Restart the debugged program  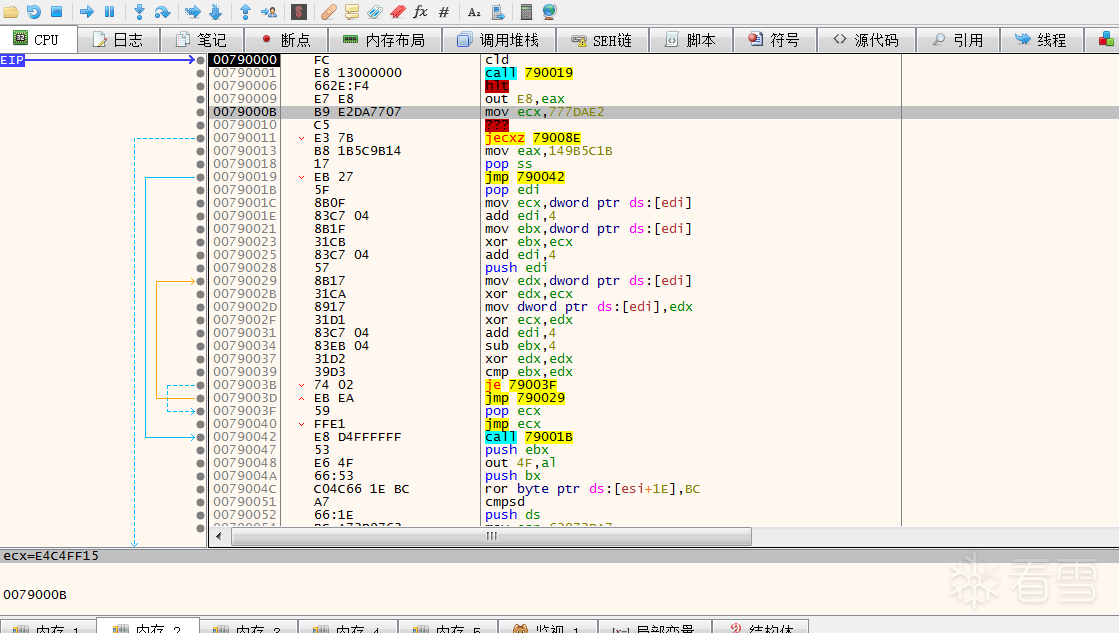coord(34,12)
